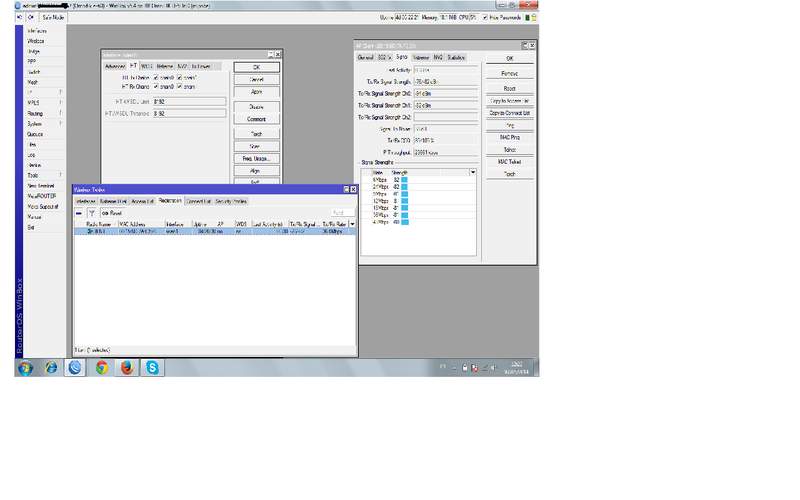The image size is (800, 500).
Task: Click the HT AMSDU Threshold field
Action: pos(189,113)
